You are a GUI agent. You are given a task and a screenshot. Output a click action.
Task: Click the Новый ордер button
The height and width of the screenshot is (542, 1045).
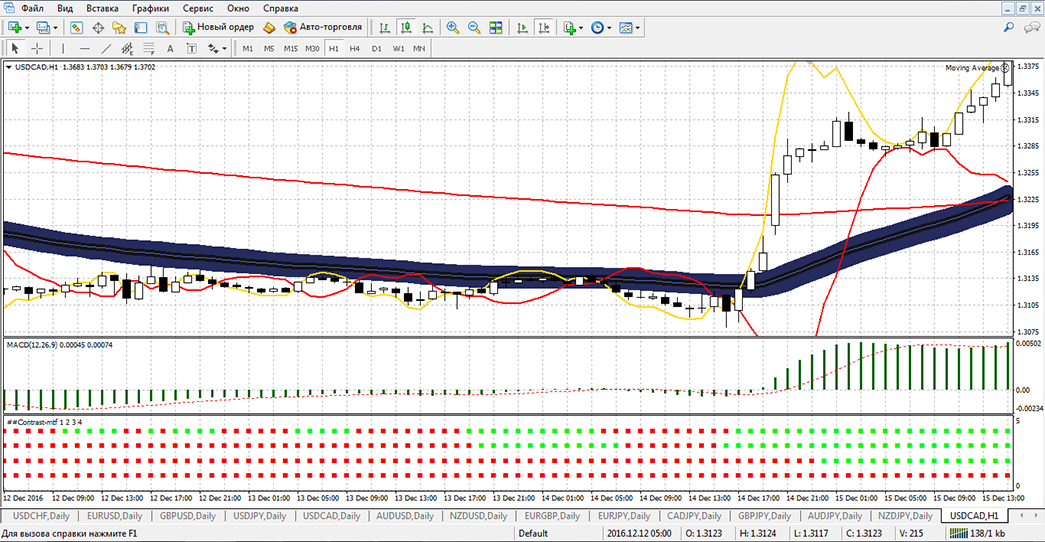pos(219,27)
